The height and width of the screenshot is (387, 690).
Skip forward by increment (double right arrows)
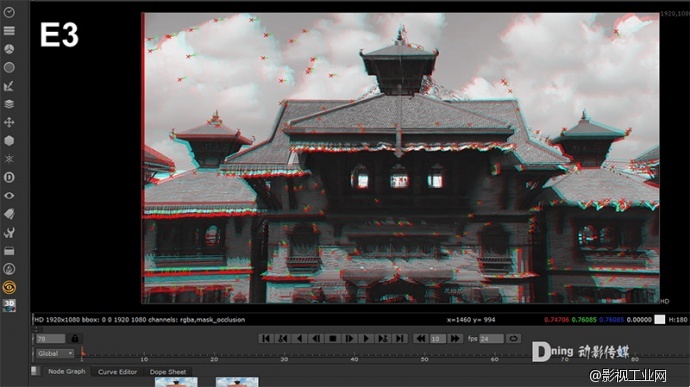point(455,338)
